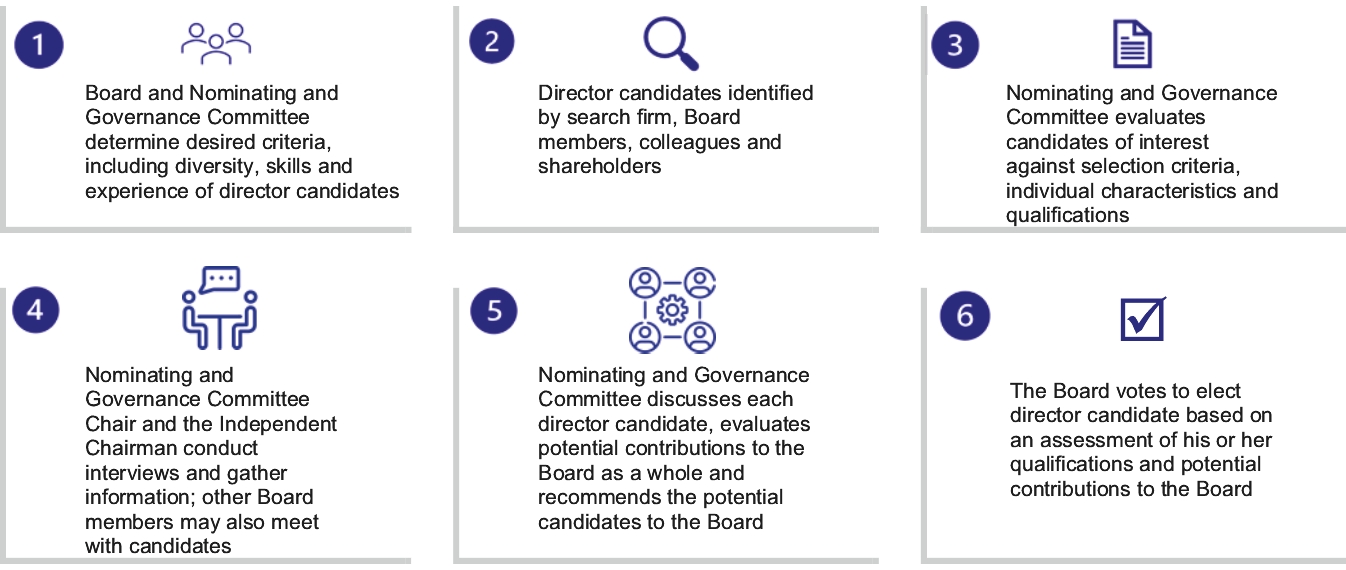
Task: Click the document page icon
Action: tap(1132, 44)
